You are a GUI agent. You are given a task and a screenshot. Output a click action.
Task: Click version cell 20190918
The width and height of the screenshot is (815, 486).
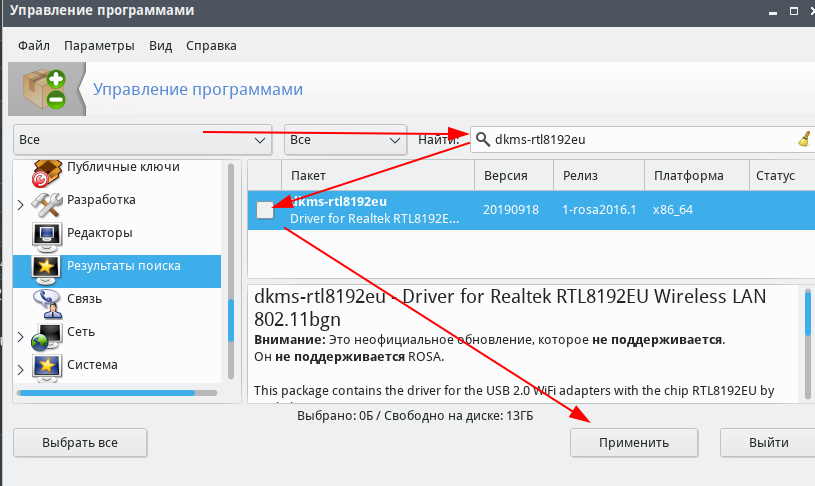511,210
